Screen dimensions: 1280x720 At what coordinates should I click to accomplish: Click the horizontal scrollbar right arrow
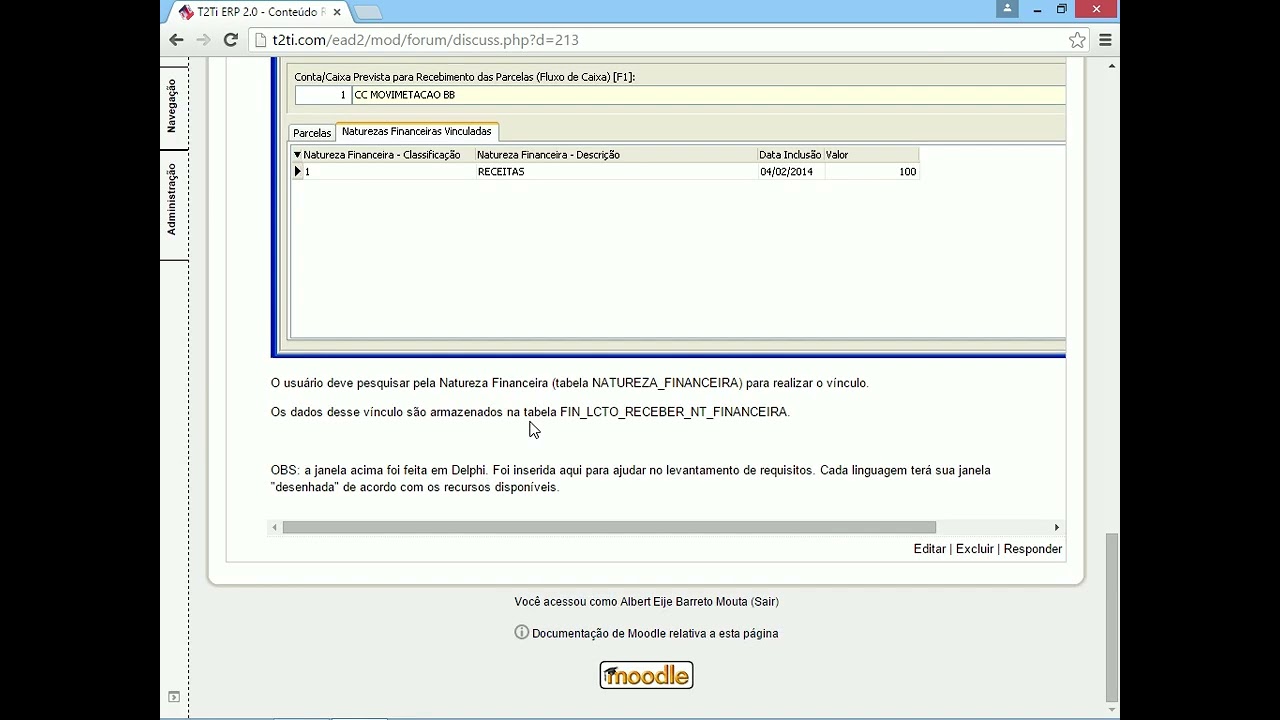pos(1056,527)
